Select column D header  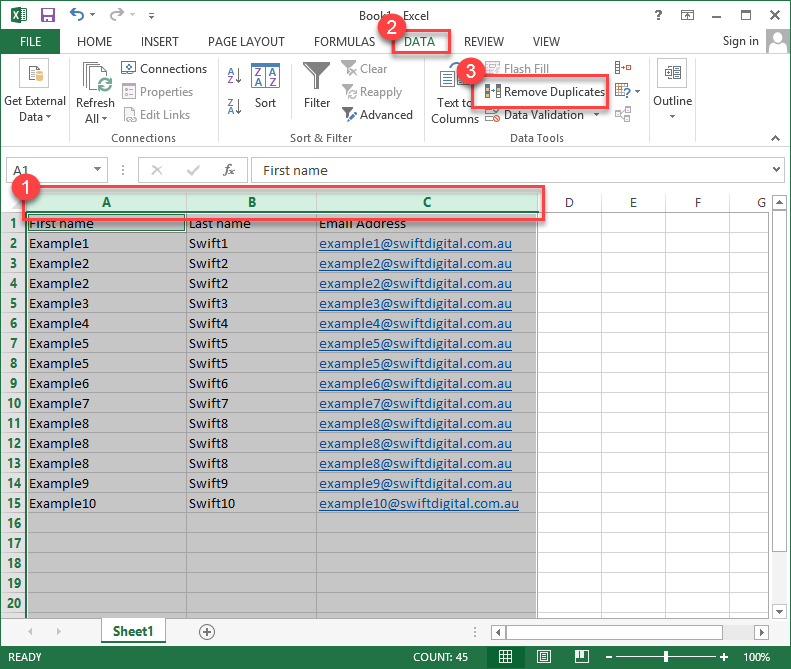pyautogui.click(x=569, y=203)
